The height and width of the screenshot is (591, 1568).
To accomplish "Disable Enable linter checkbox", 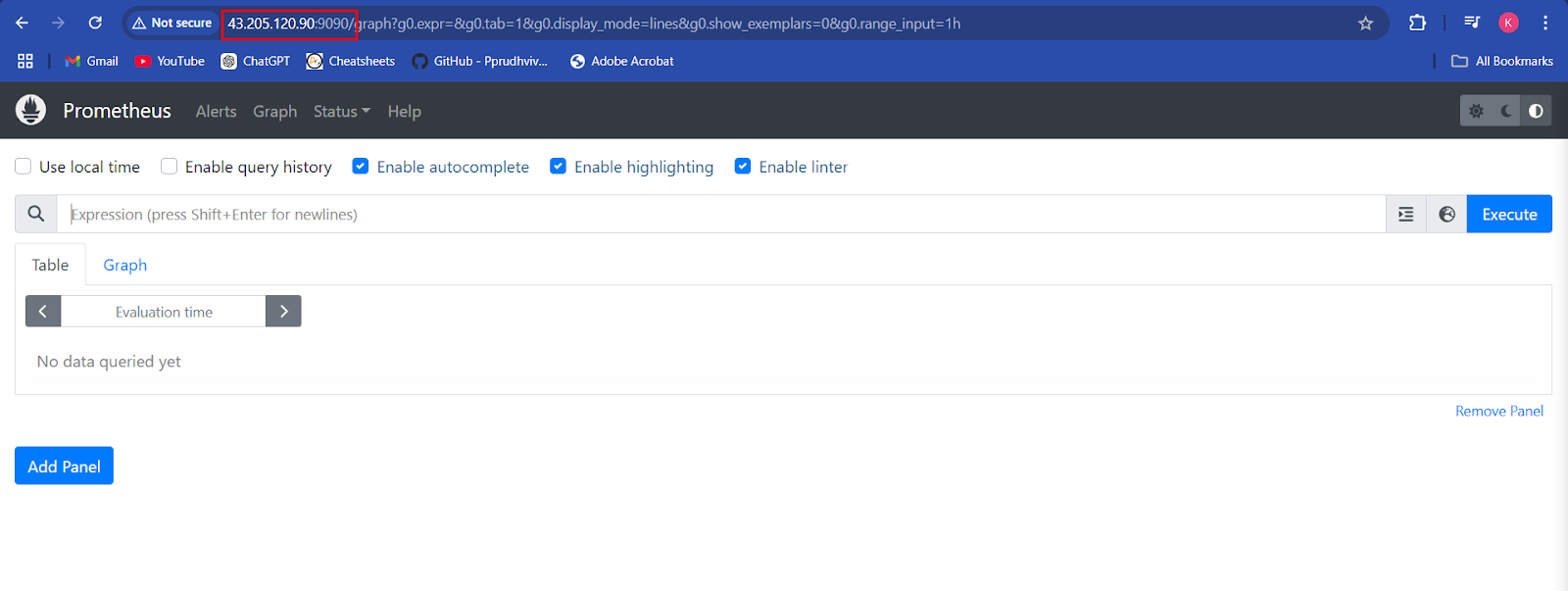I will point(743,167).
